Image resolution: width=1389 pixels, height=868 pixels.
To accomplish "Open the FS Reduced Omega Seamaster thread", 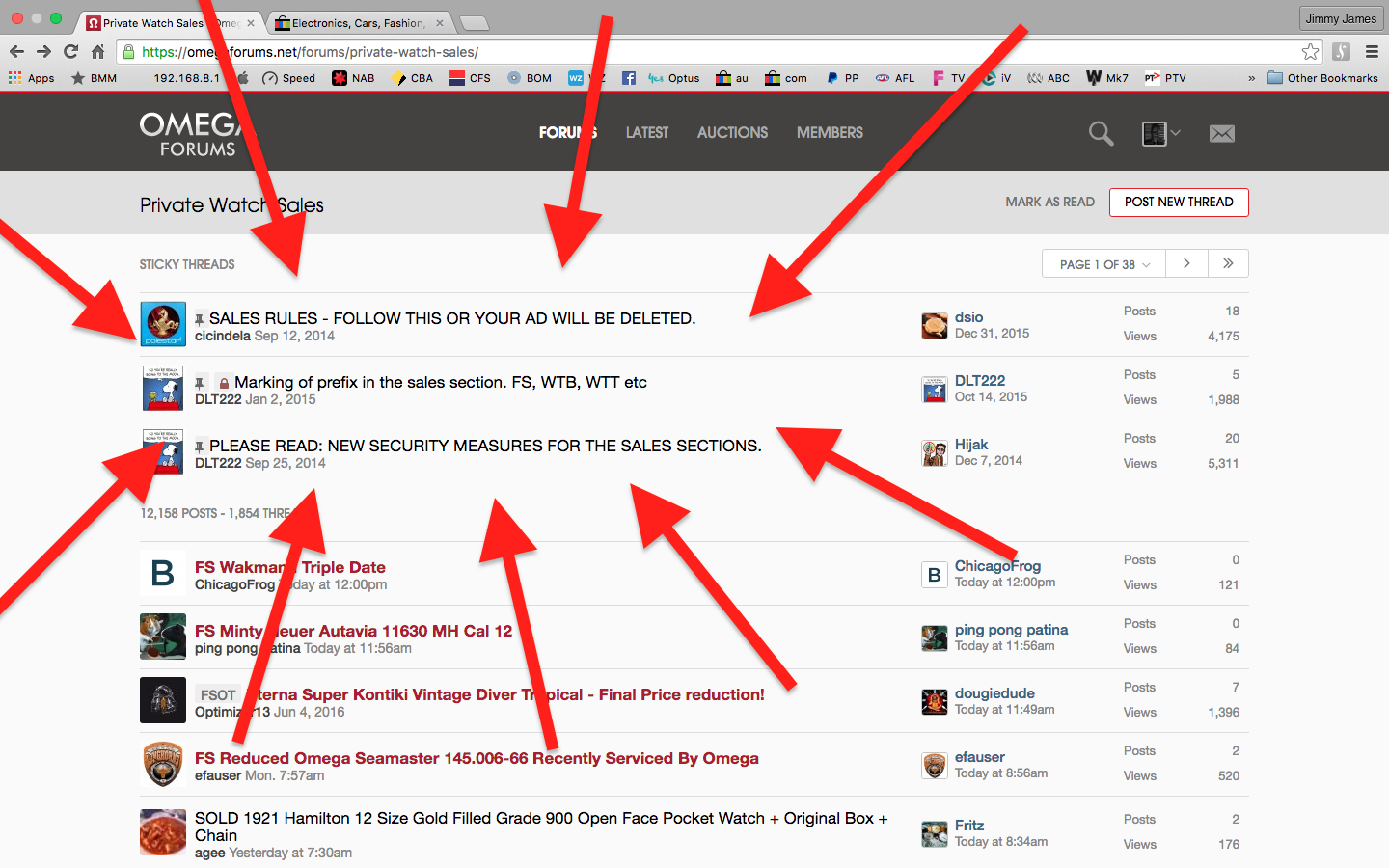I will (x=477, y=758).
